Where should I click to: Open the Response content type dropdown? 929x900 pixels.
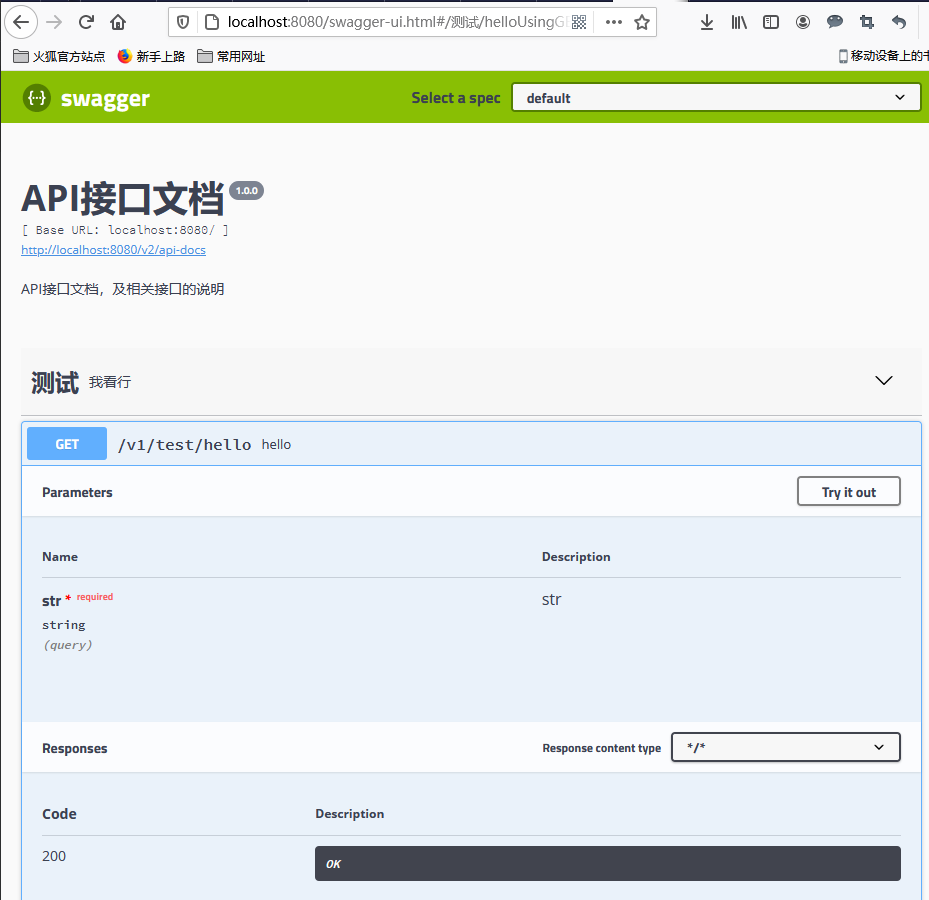coord(786,747)
